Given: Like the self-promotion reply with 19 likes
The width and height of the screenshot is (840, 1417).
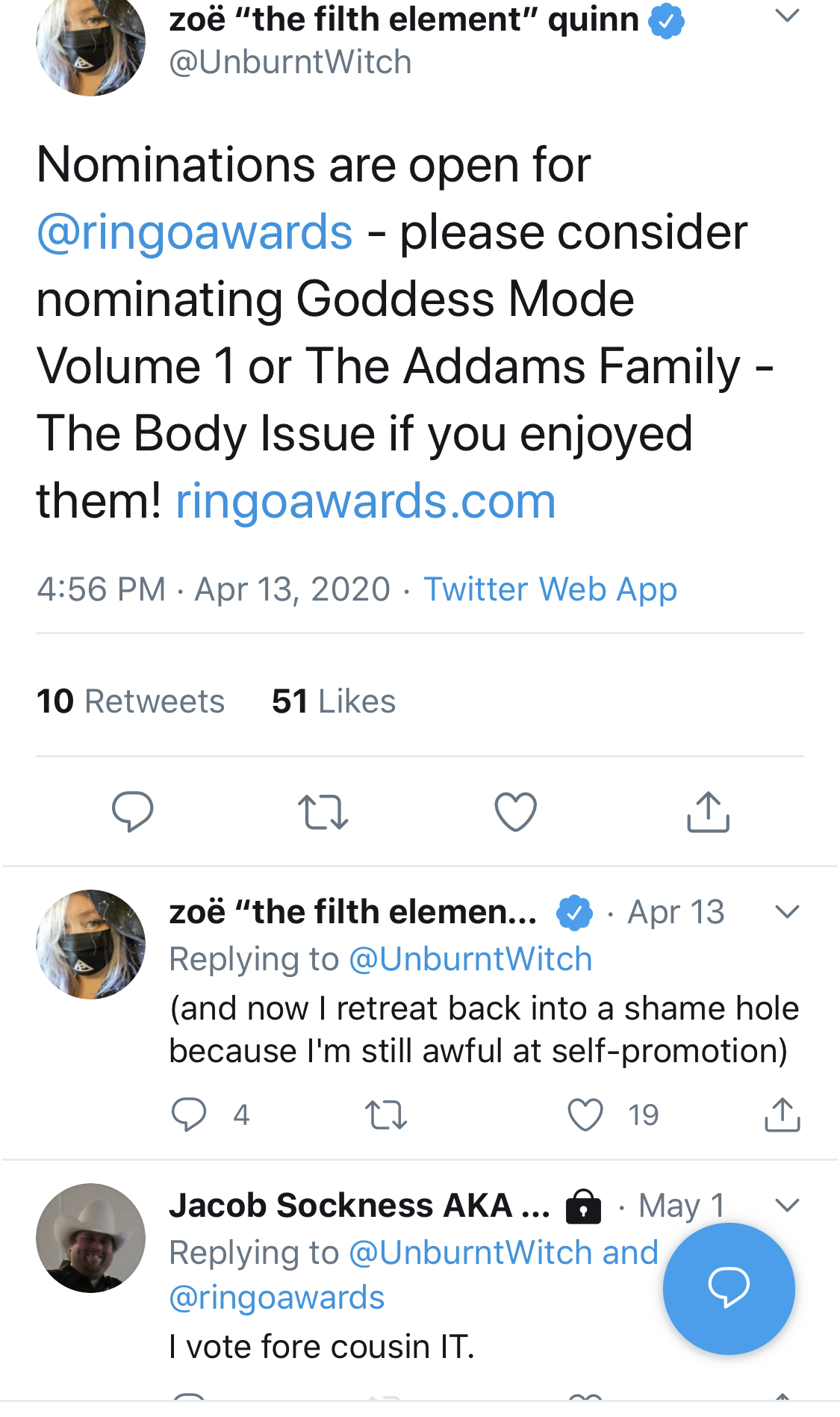Looking at the screenshot, I should click(x=585, y=1114).
